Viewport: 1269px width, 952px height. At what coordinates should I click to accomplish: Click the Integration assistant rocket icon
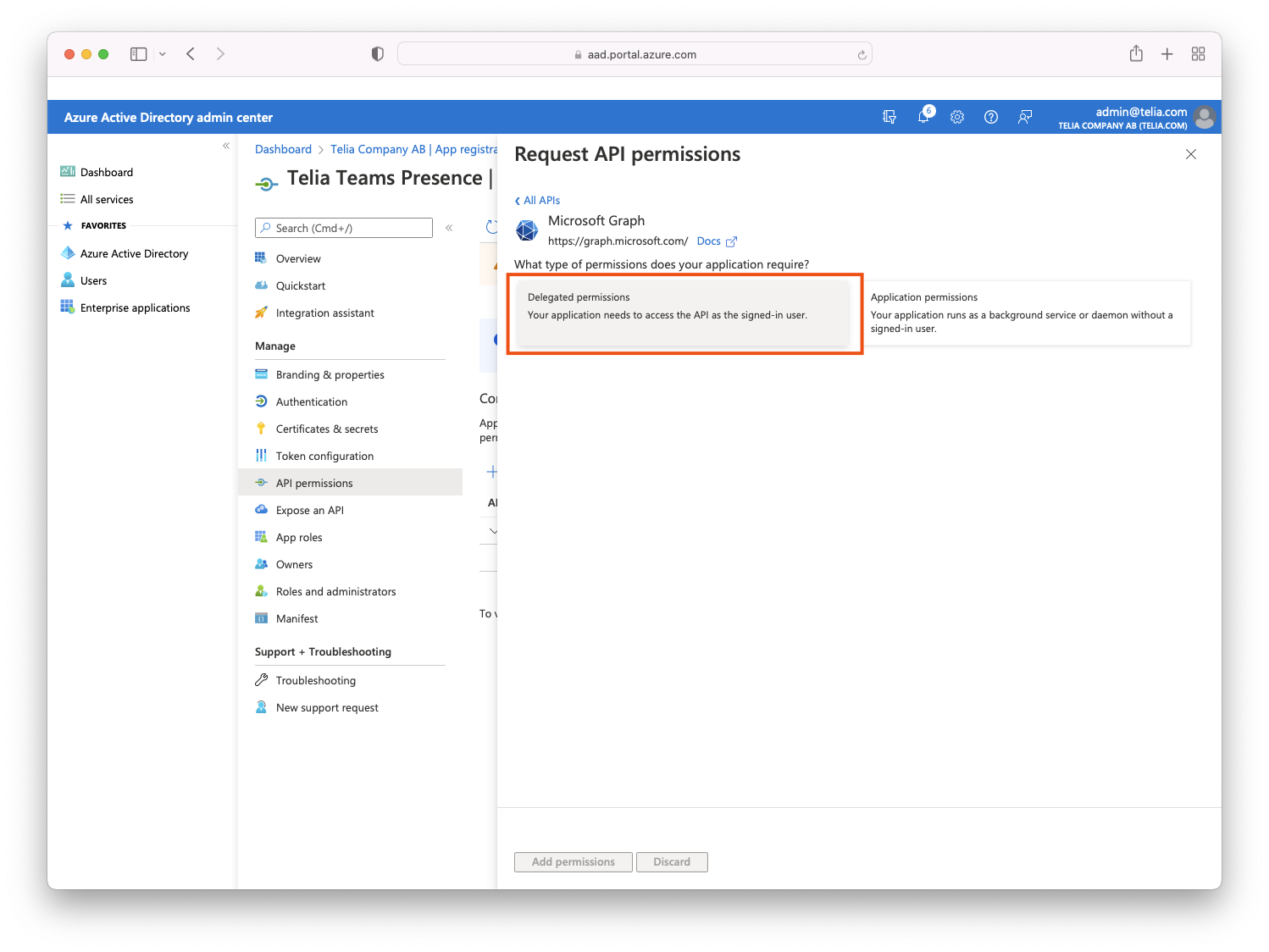[261, 313]
